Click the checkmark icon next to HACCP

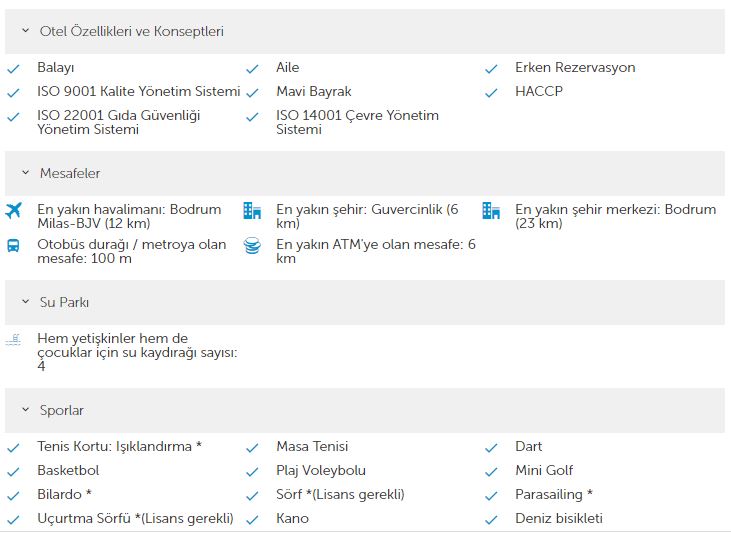pos(491,93)
